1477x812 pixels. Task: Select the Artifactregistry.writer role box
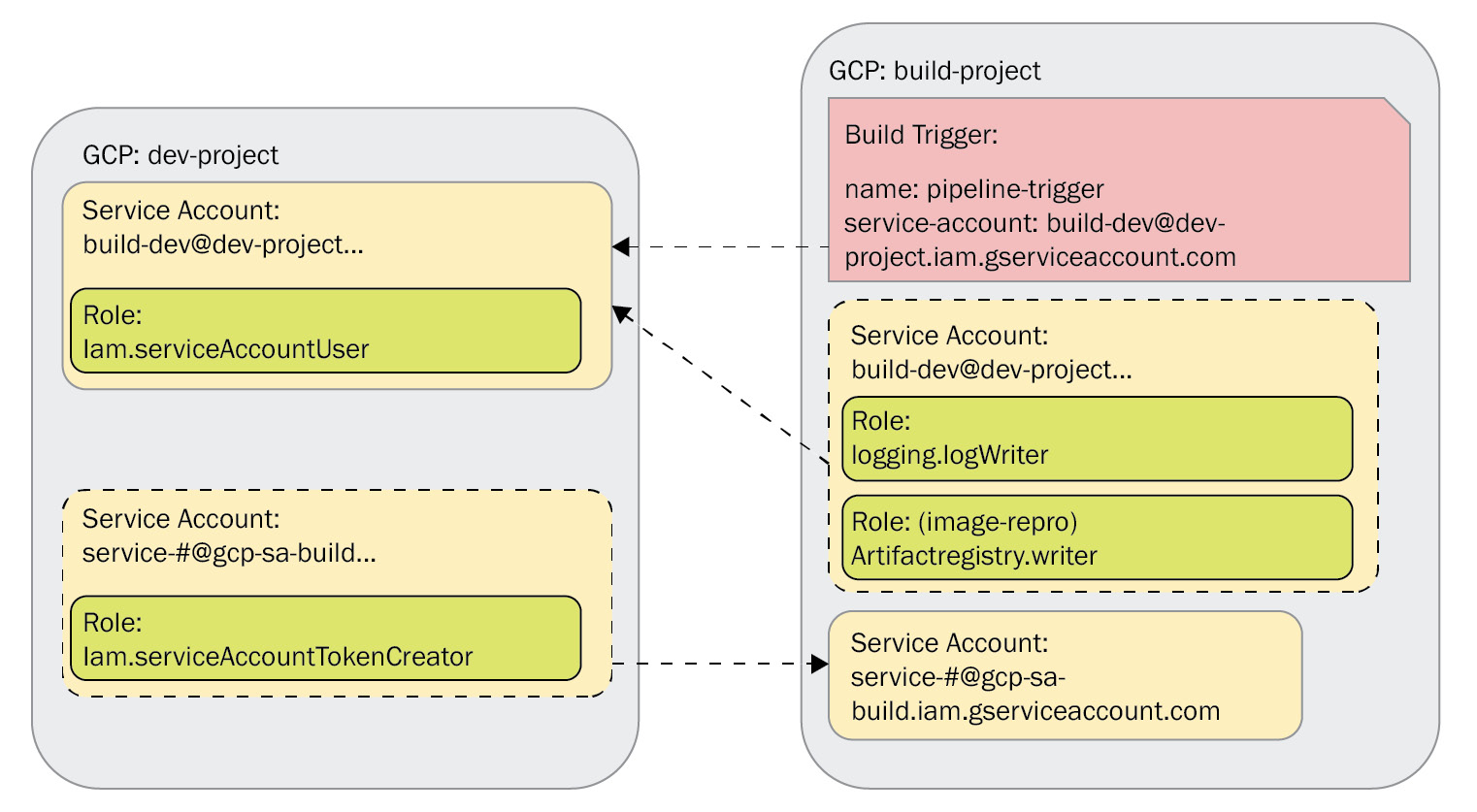click(1097, 538)
